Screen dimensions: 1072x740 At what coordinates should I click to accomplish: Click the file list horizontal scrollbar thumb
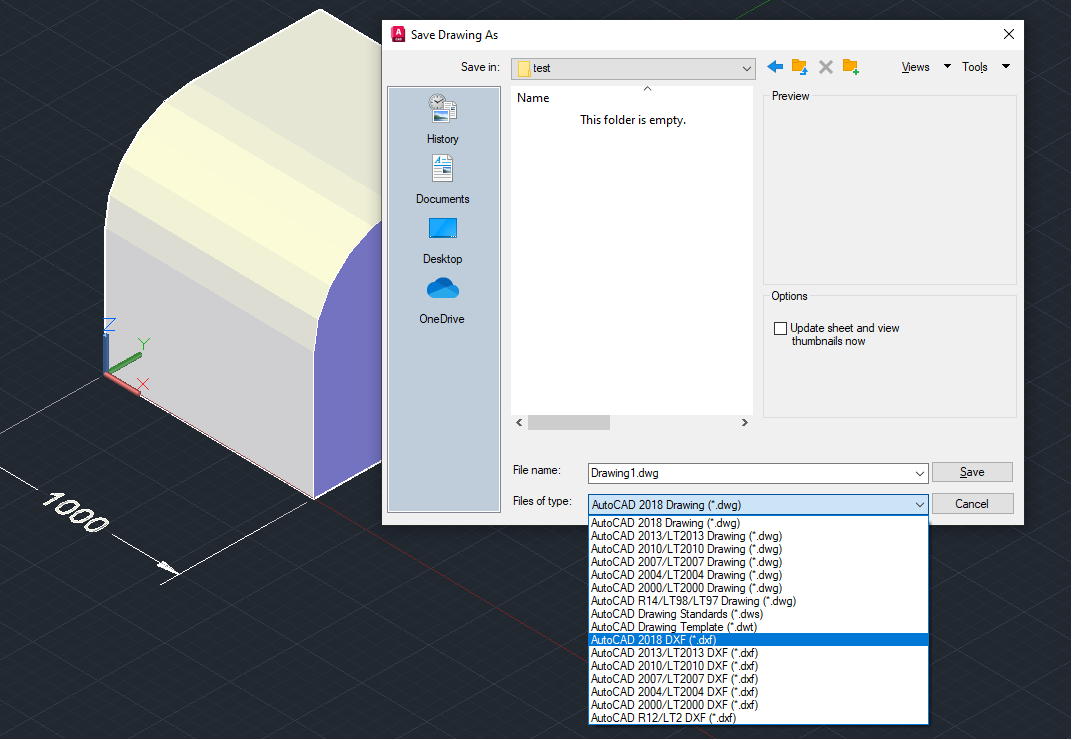(x=569, y=423)
